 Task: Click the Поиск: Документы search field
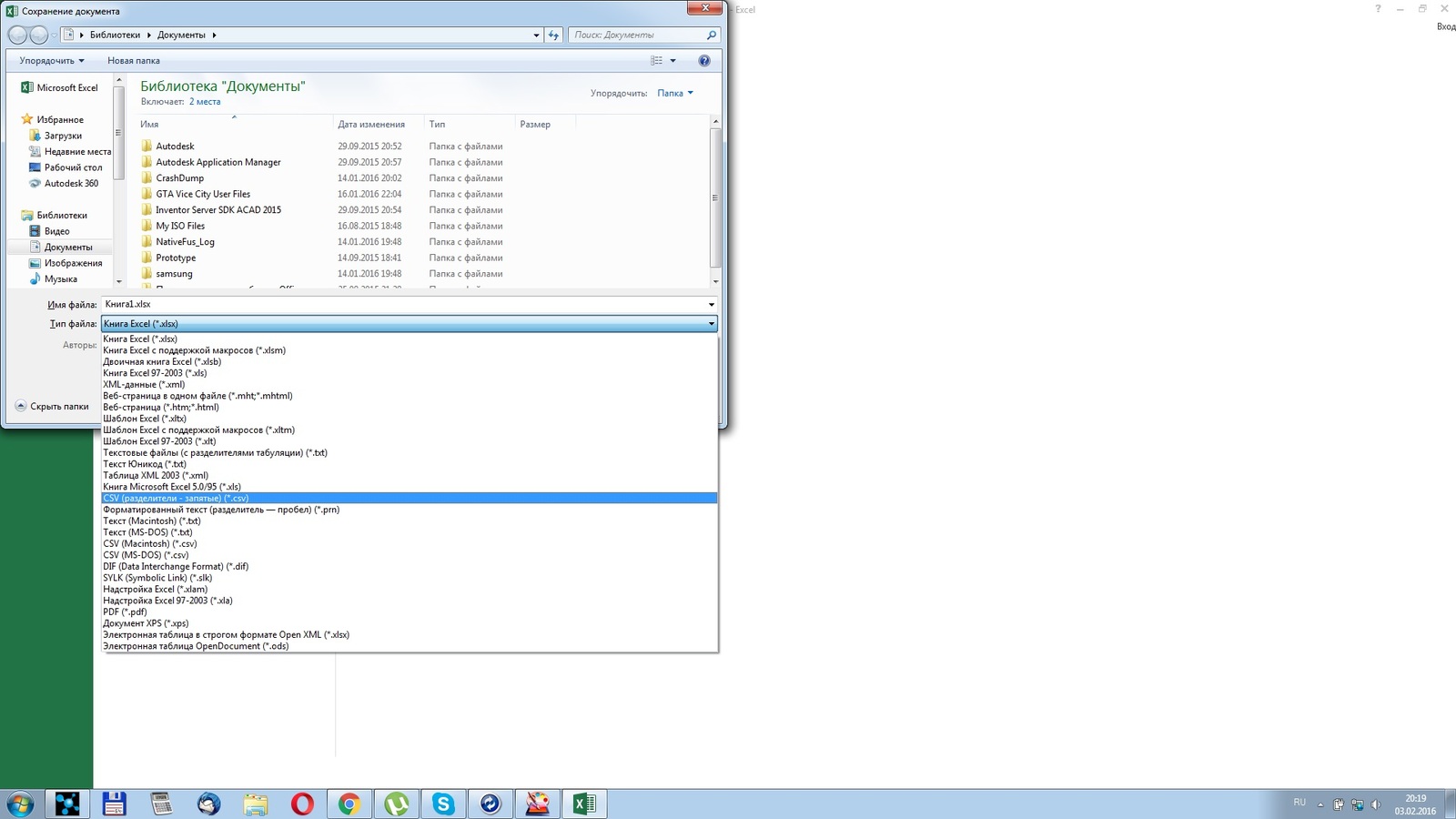coord(637,35)
